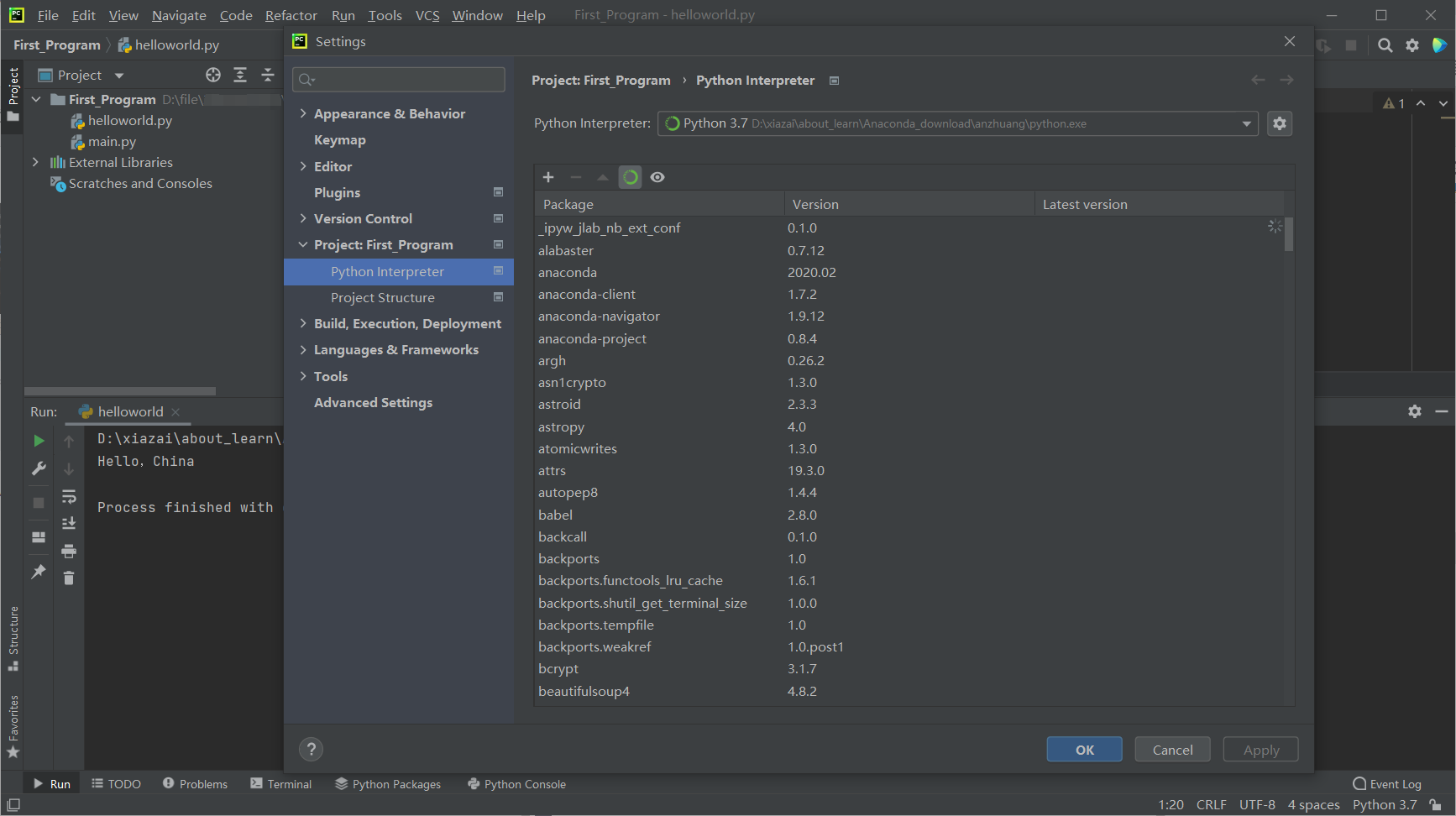The width and height of the screenshot is (1456, 816).
Task: Collapse the First_Program project folder
Action: pos(36,99)
